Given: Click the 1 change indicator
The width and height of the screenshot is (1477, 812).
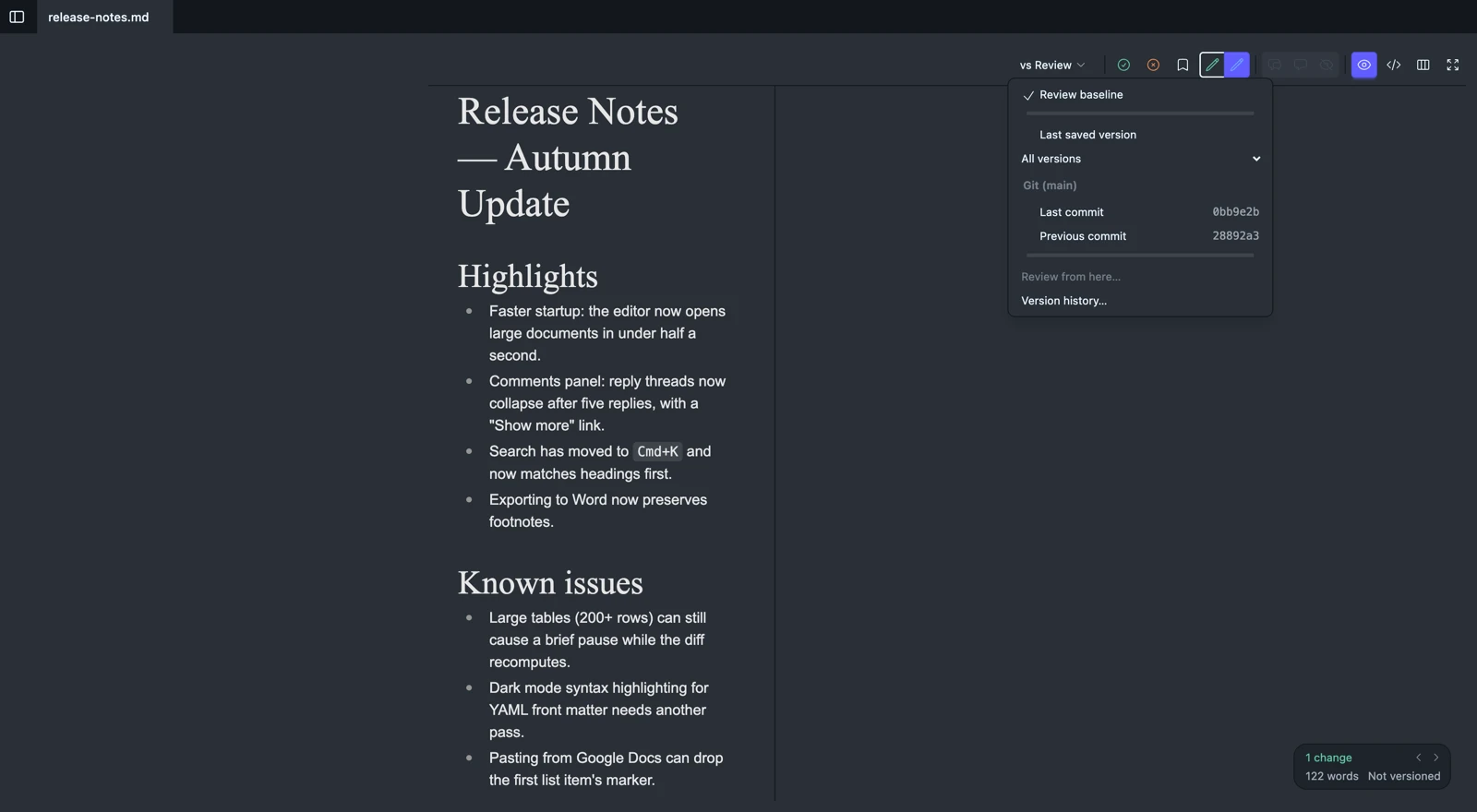Looking at the screenshot, I should [1328, 758].
